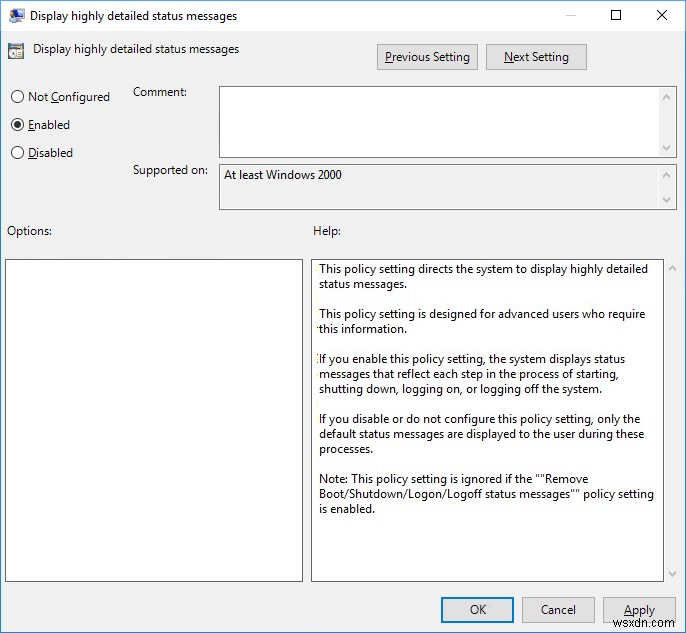The height and width of the screenshot is (633, 686).
Task: Click the Help pane scroll-down arrow
Action: coord(672,574)
